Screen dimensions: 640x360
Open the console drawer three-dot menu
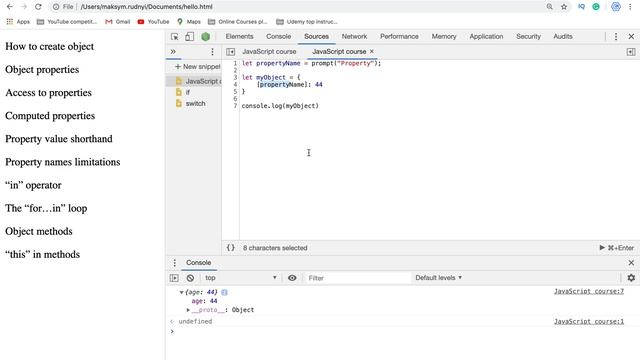[x=175, y=263]
